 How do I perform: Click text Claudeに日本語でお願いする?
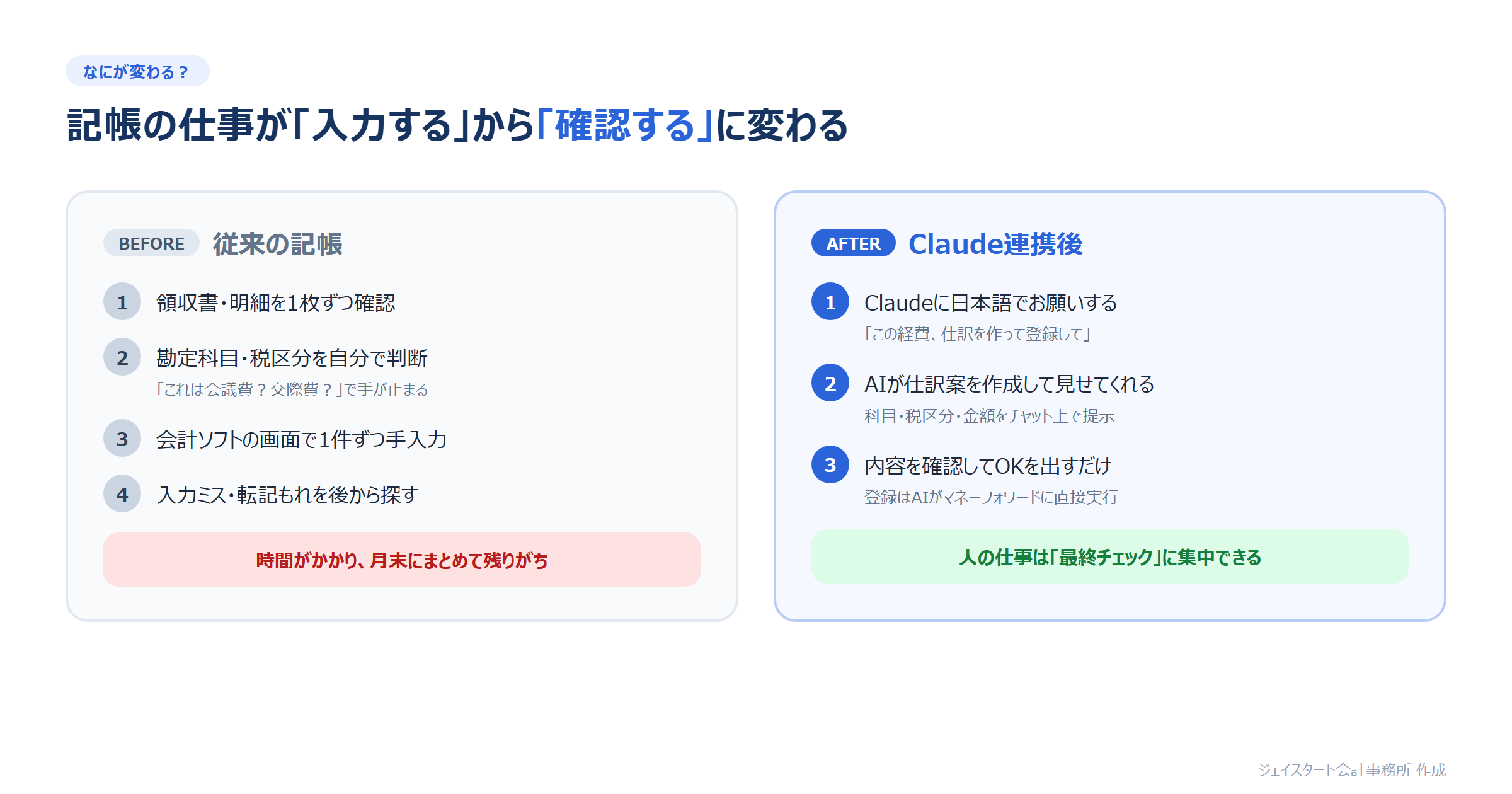[990, 302]
